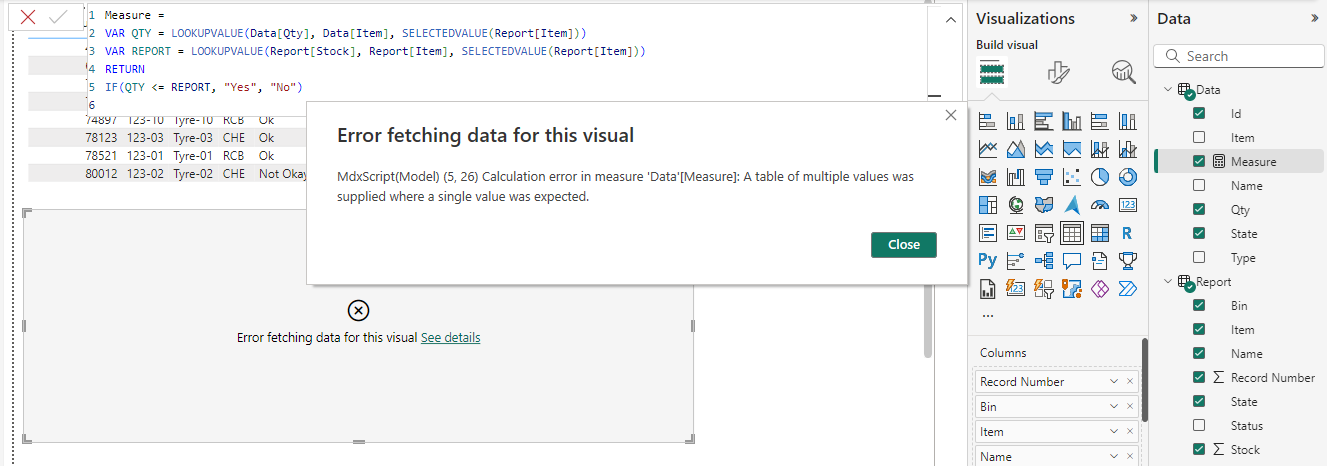Check the Type field checkbox
The height and width of the screenshot is (466, 1327).
(1199, 257)
